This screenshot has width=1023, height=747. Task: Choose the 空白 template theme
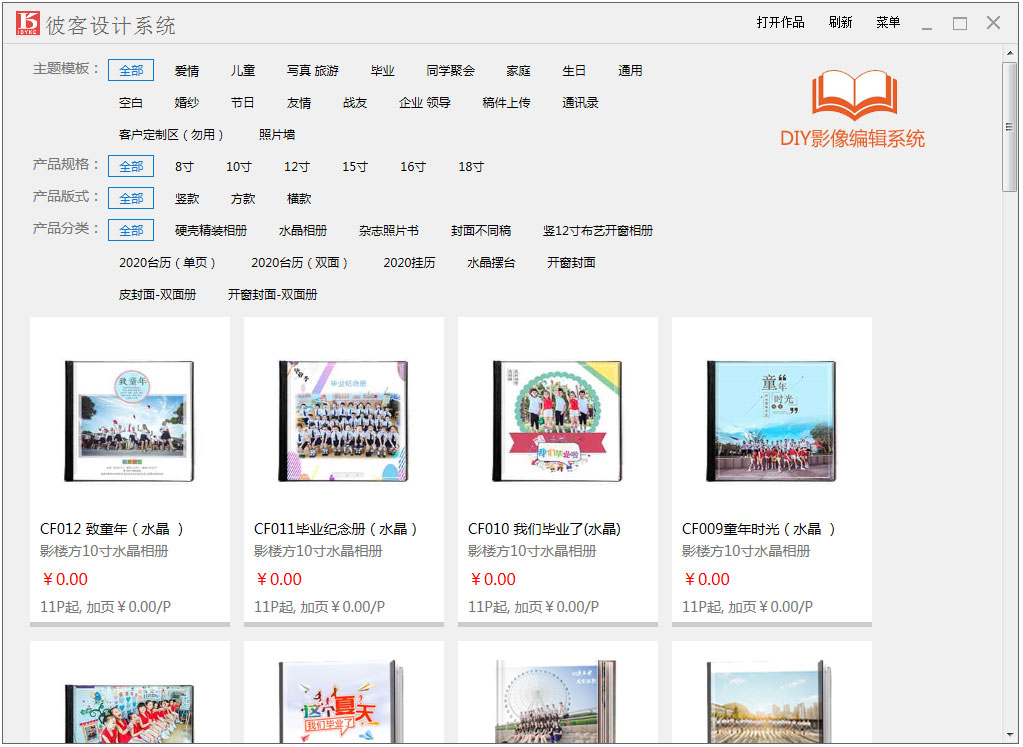130,102
